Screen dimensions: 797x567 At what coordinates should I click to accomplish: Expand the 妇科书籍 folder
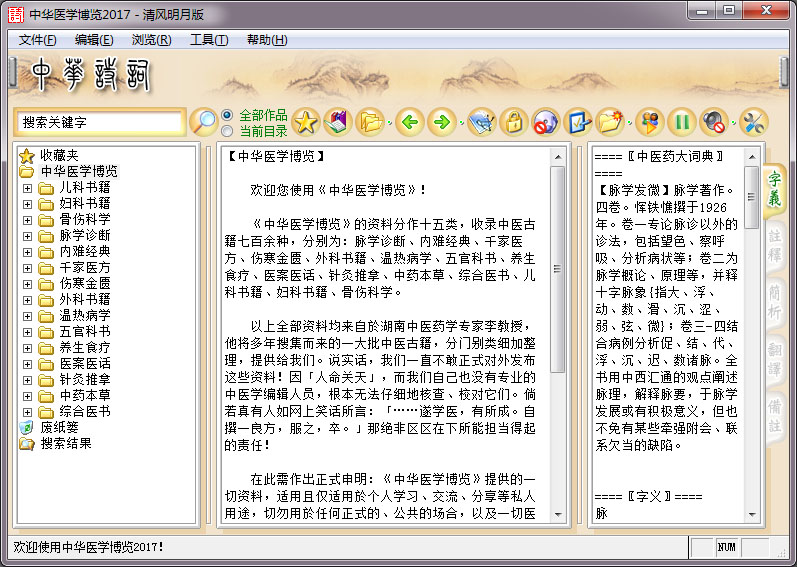pos(27,204)
